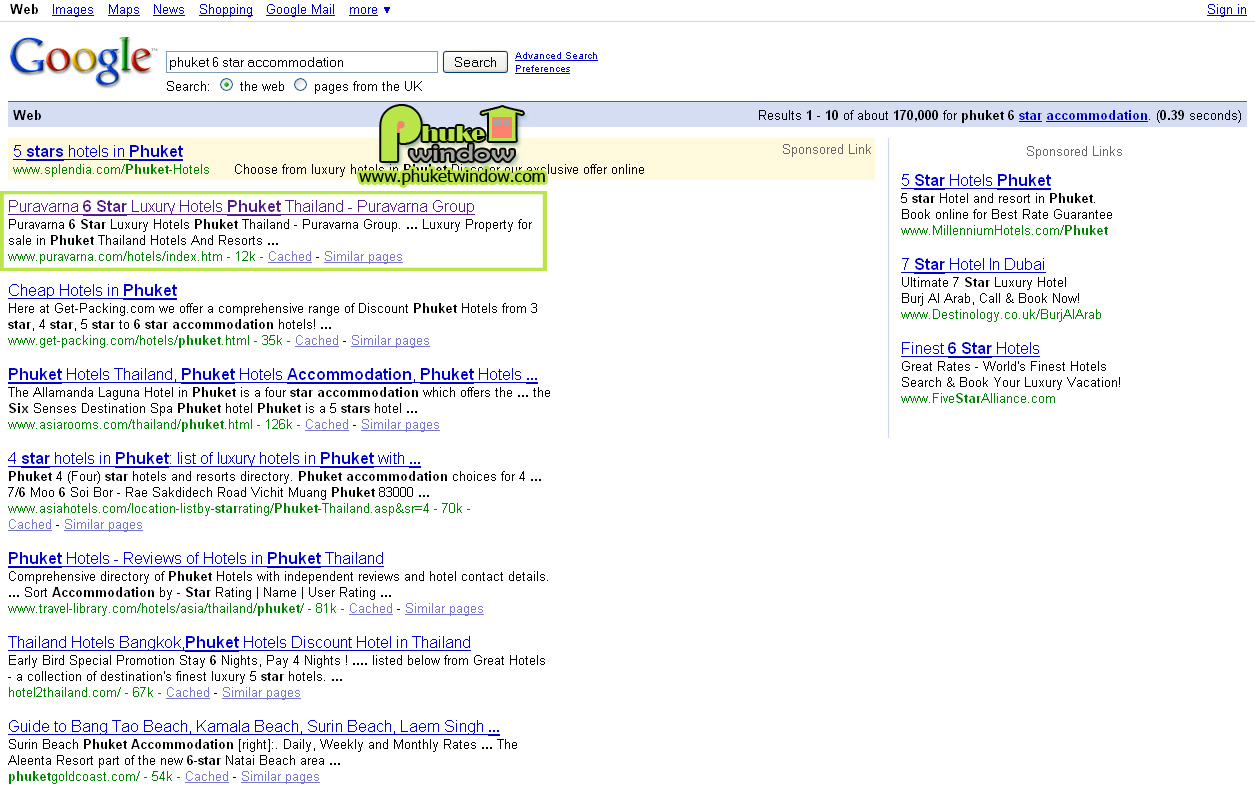Open "4 star hotels in Phuket" result
Image resolution: width=1255 pixels, height=791 pixels.
[x=214, y=458]
